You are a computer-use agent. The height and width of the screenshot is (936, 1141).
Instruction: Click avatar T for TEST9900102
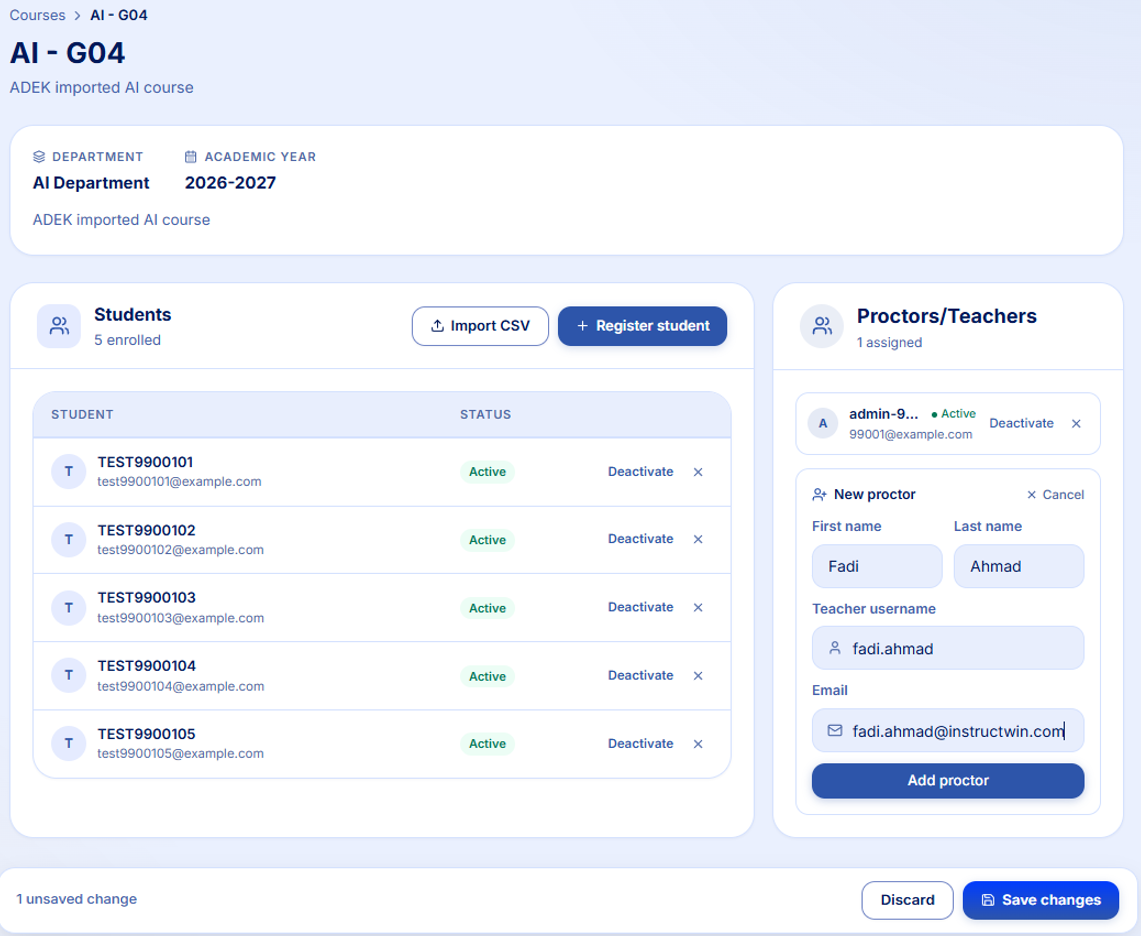coord(69,539)
